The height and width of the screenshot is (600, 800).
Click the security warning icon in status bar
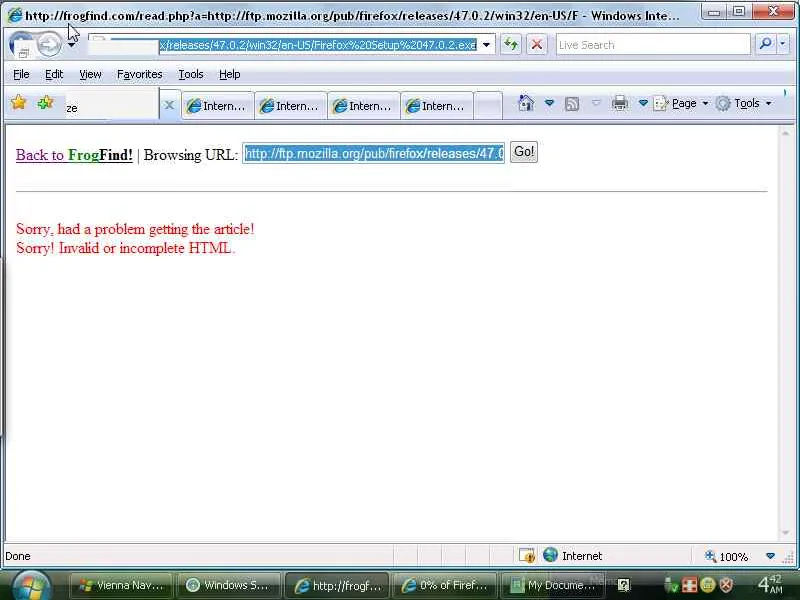pyautogui.click(x=527, y=556)
